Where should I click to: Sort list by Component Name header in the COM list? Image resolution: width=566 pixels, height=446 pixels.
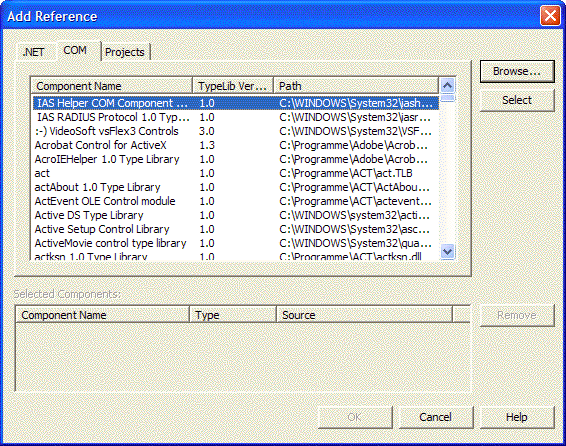[x=112, y=86]
